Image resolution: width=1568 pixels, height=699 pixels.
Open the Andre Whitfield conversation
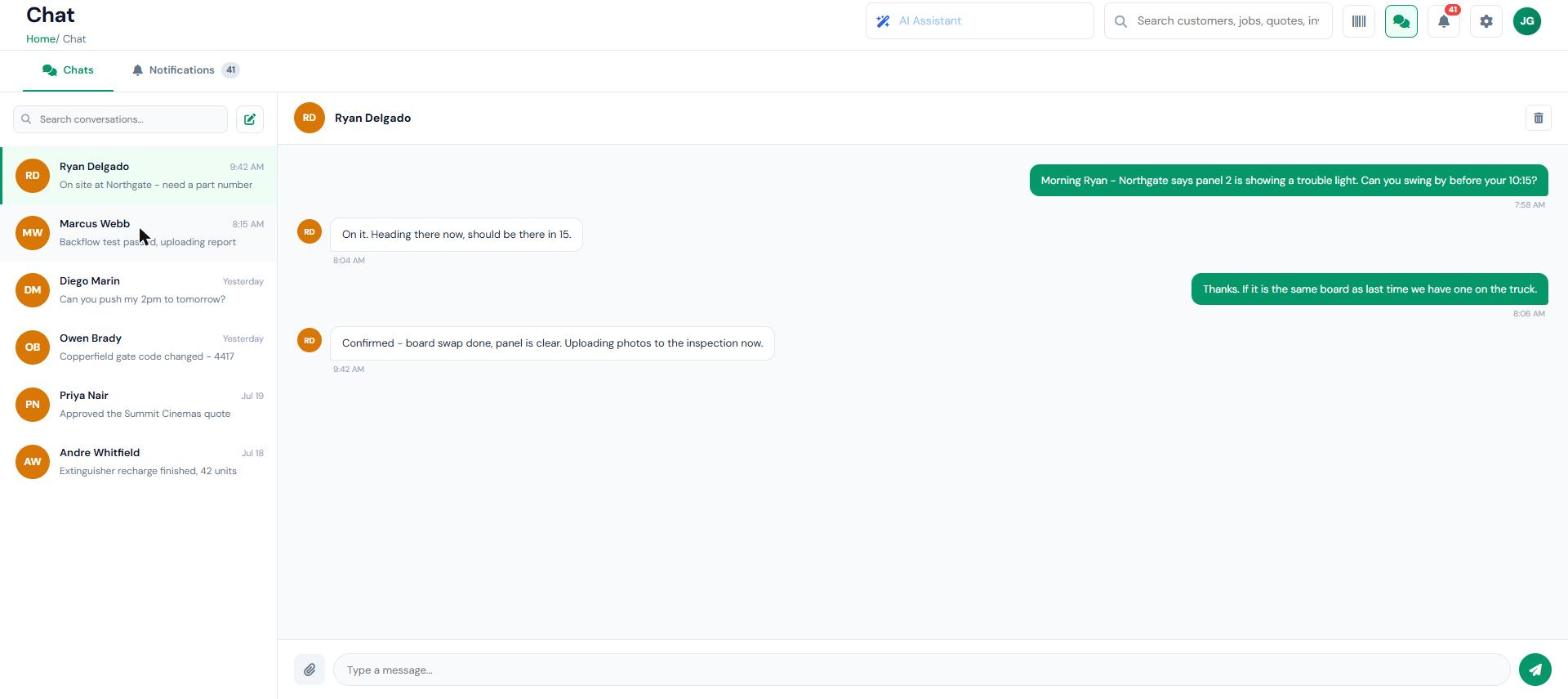pyautogui.click(x=139, y=462)
